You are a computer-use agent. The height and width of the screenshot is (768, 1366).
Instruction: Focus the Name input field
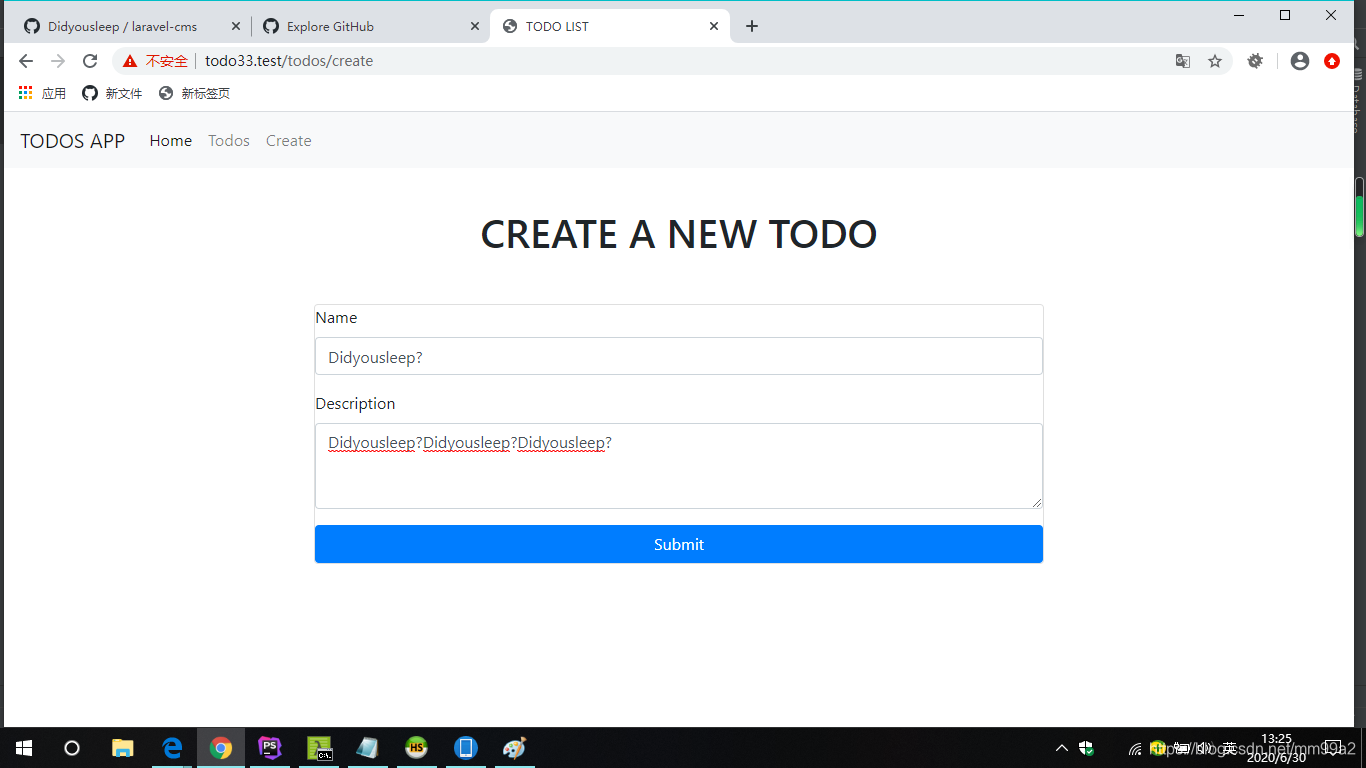click(679, 356)
